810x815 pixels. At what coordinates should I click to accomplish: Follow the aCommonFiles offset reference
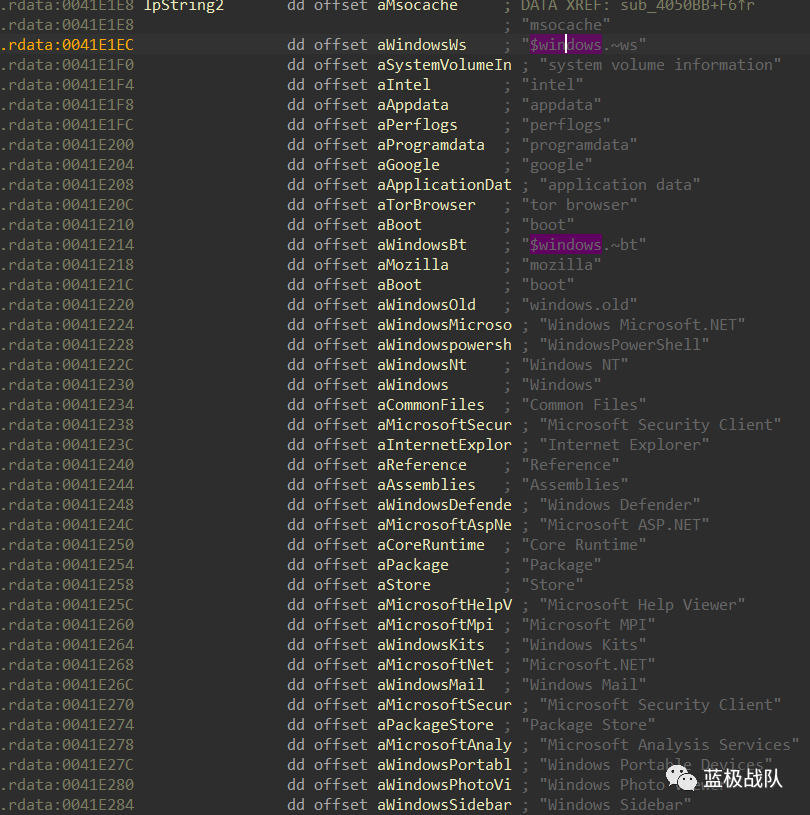430,405
